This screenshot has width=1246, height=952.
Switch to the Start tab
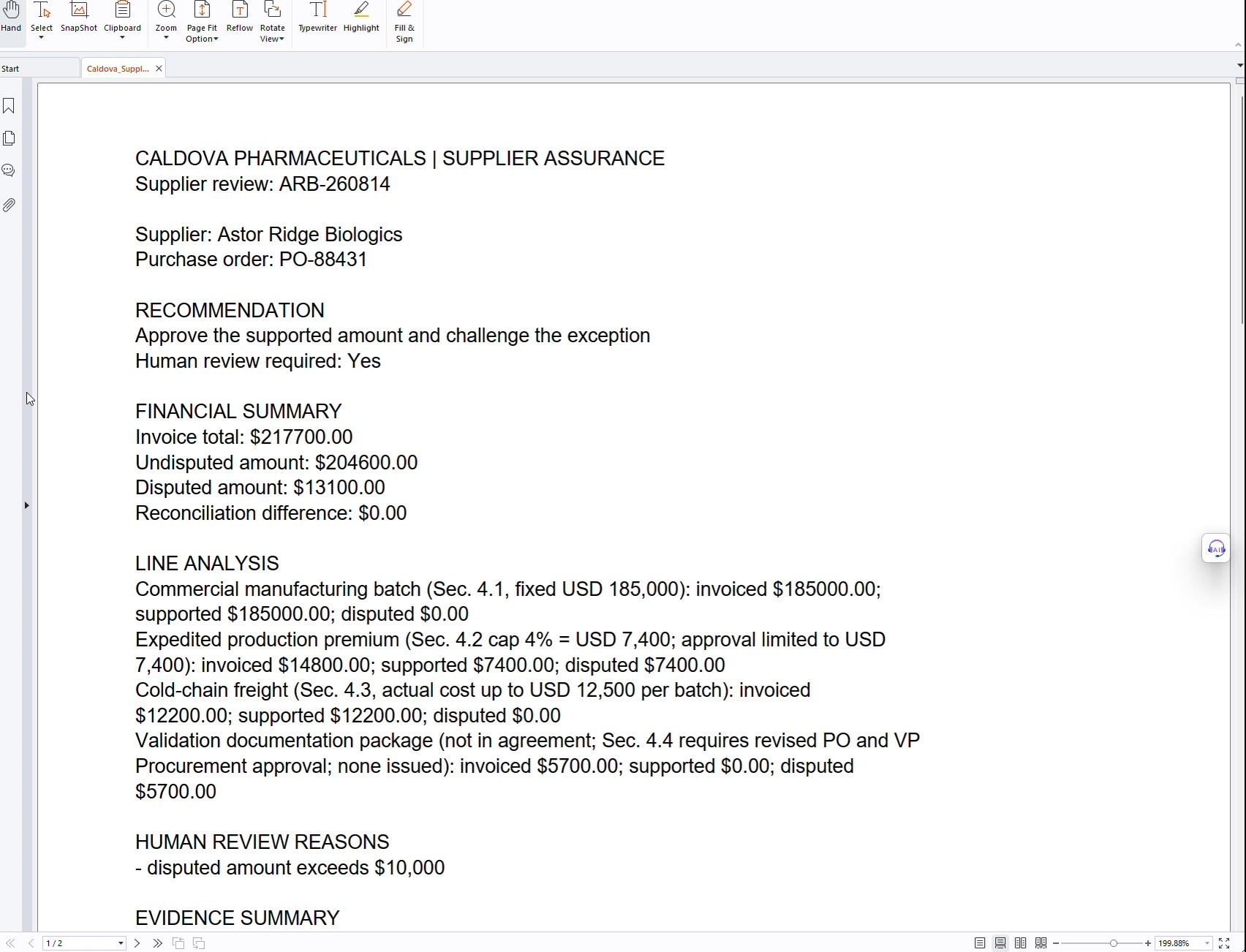(39, 69)
